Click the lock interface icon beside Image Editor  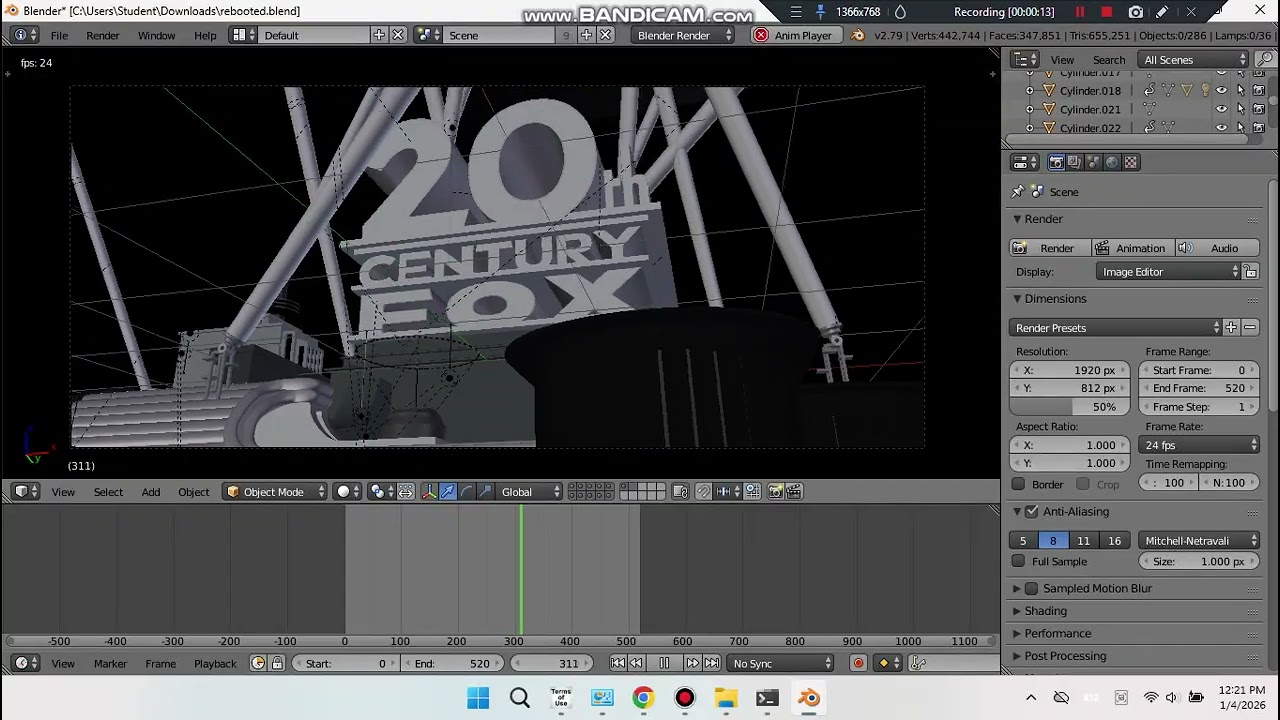point(1251,272)
